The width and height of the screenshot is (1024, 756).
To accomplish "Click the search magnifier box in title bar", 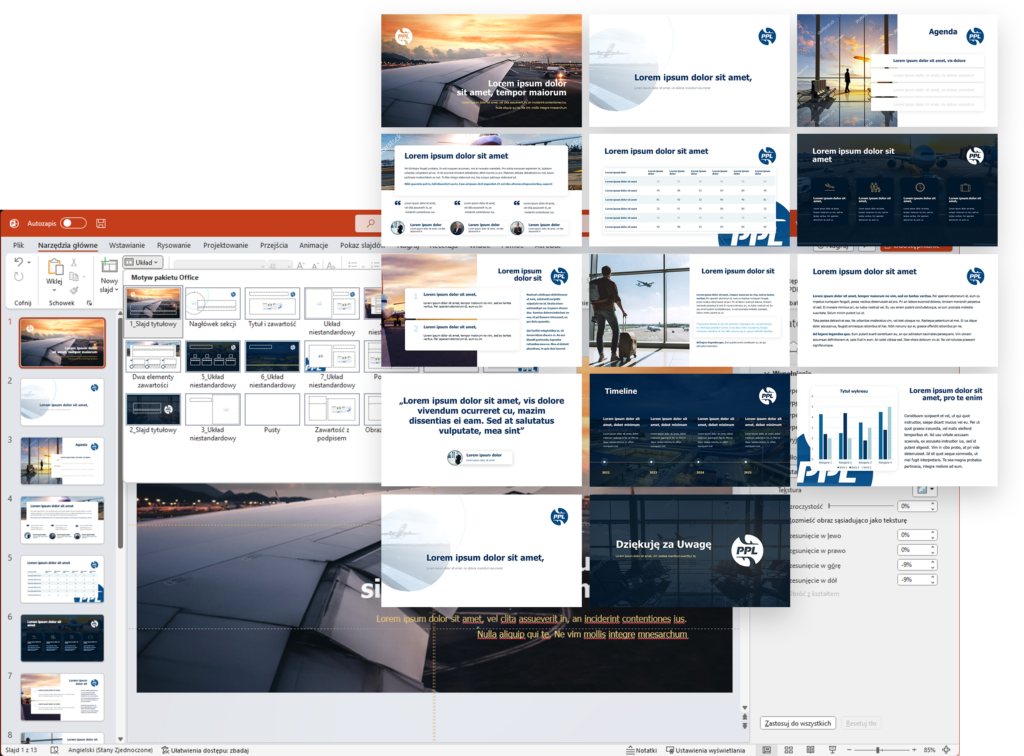I will pos(369,223).
